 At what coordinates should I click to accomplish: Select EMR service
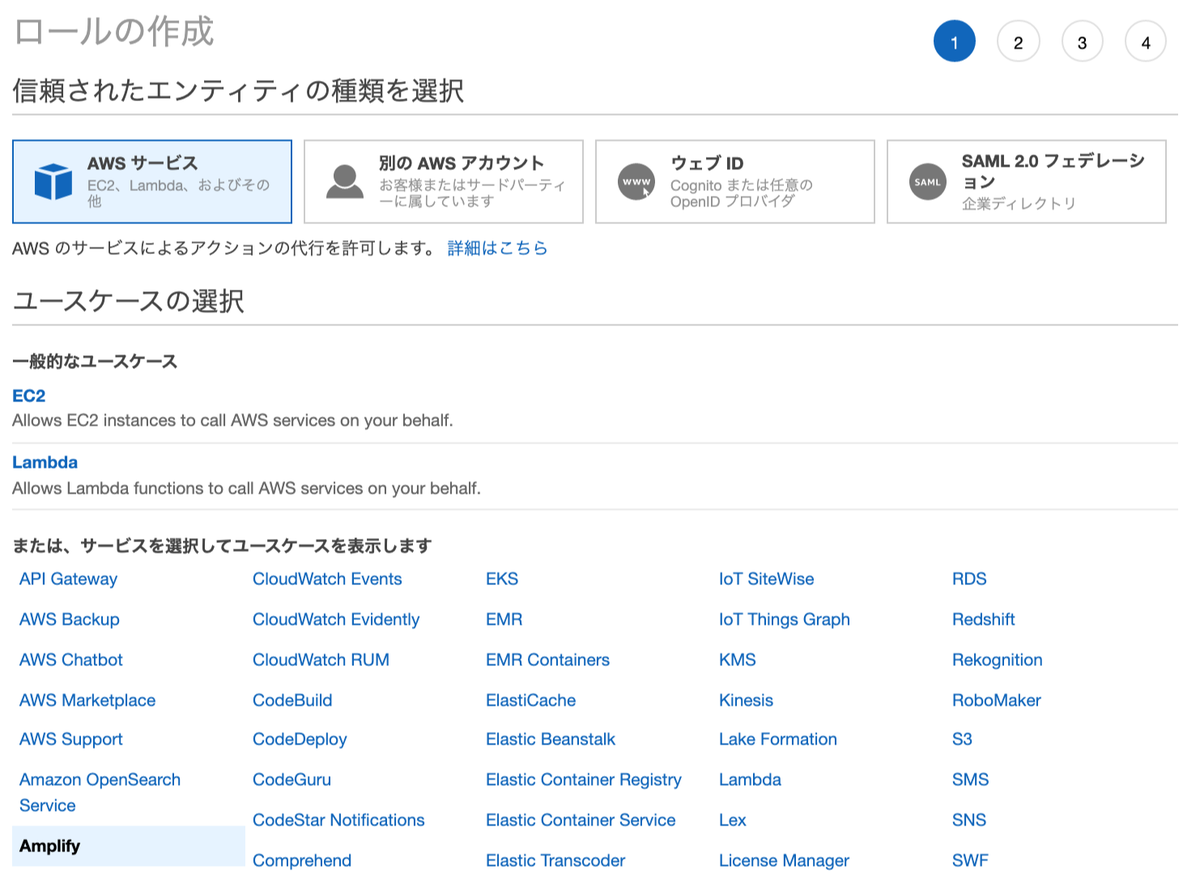coord(504,619)
